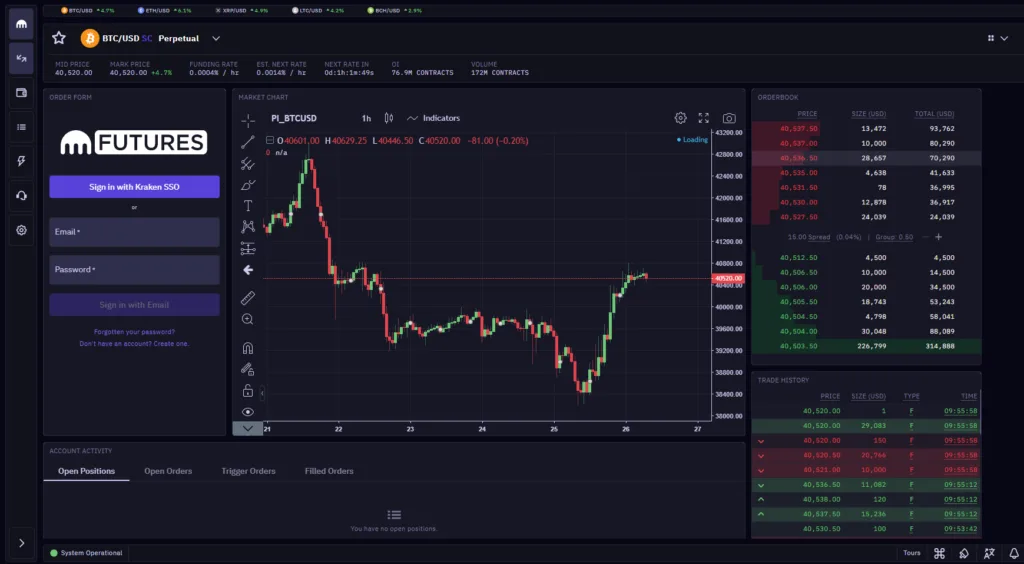Select the text annotation tool
Screen dimensions: 1024x564
[x=248, y=206]
